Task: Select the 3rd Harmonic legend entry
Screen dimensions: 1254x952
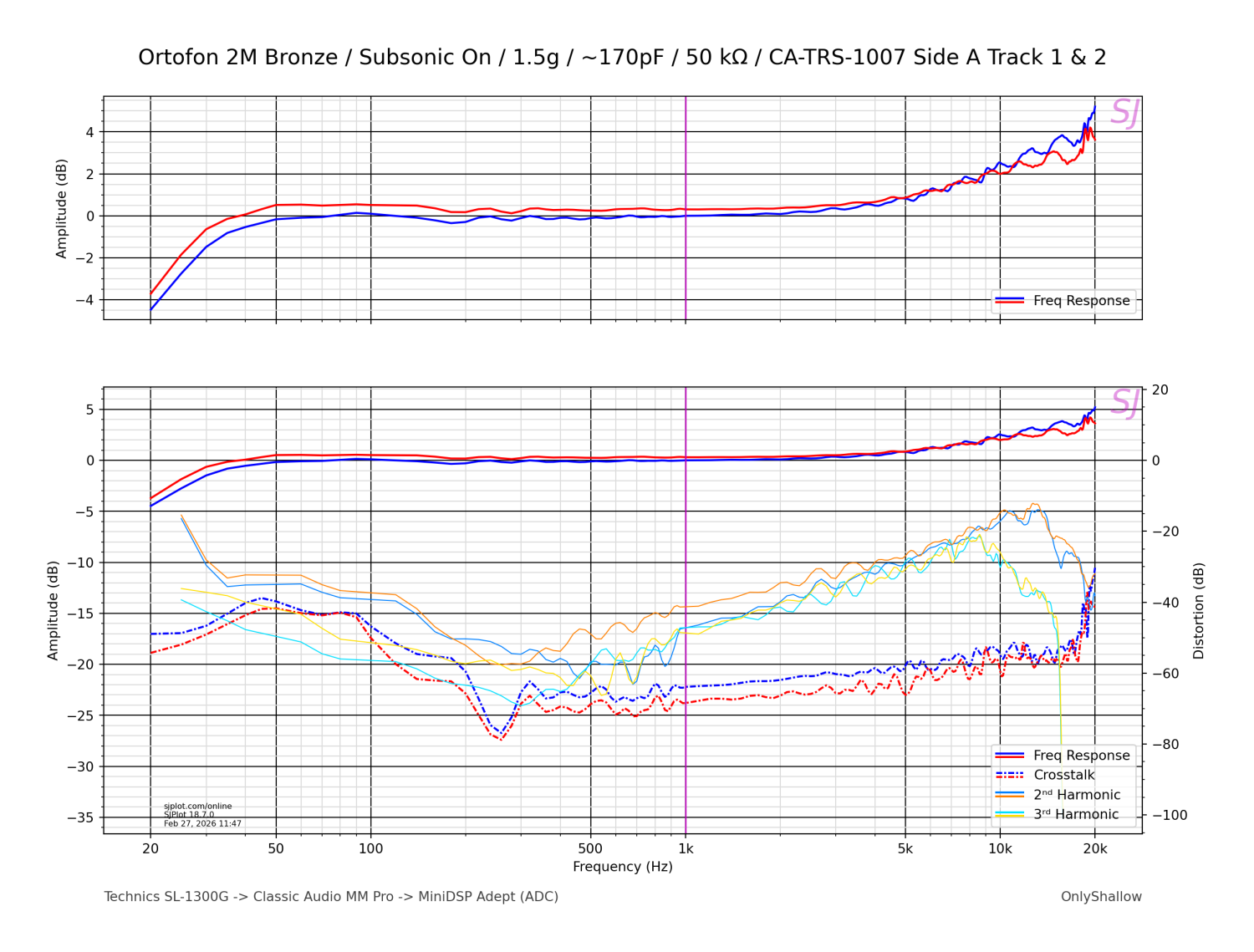Action: 1075,814
